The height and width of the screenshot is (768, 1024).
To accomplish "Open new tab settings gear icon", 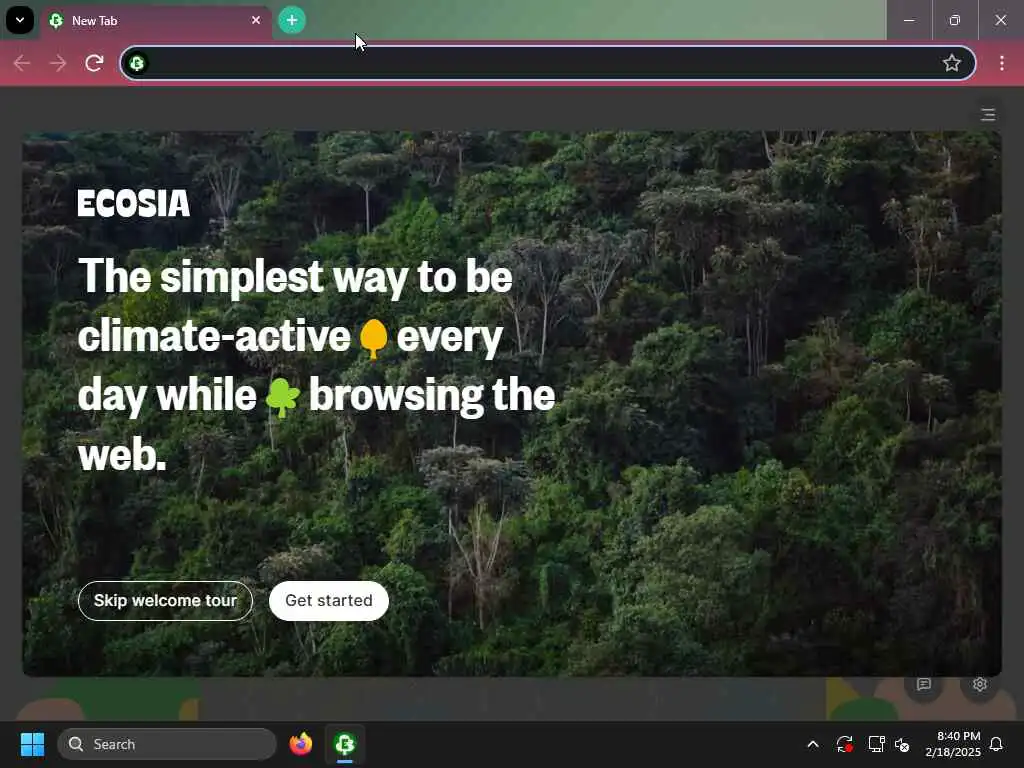I will (979, 684).
